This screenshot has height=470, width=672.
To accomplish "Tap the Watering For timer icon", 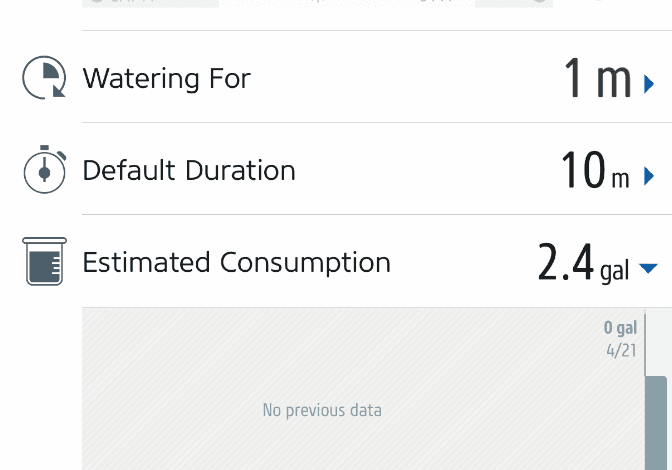I will point(44,78).
